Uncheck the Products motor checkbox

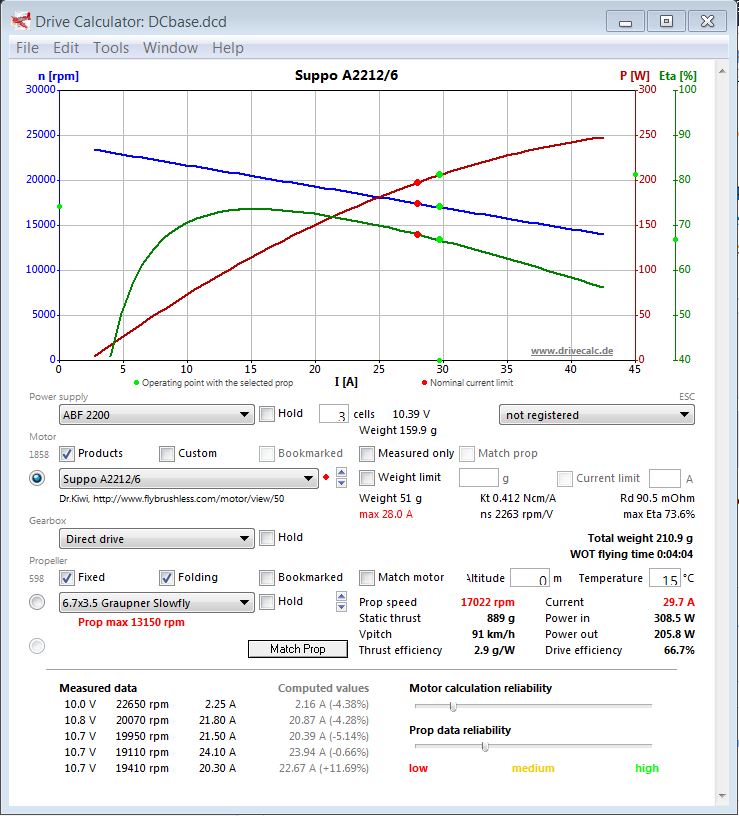[x=68, y=454]
